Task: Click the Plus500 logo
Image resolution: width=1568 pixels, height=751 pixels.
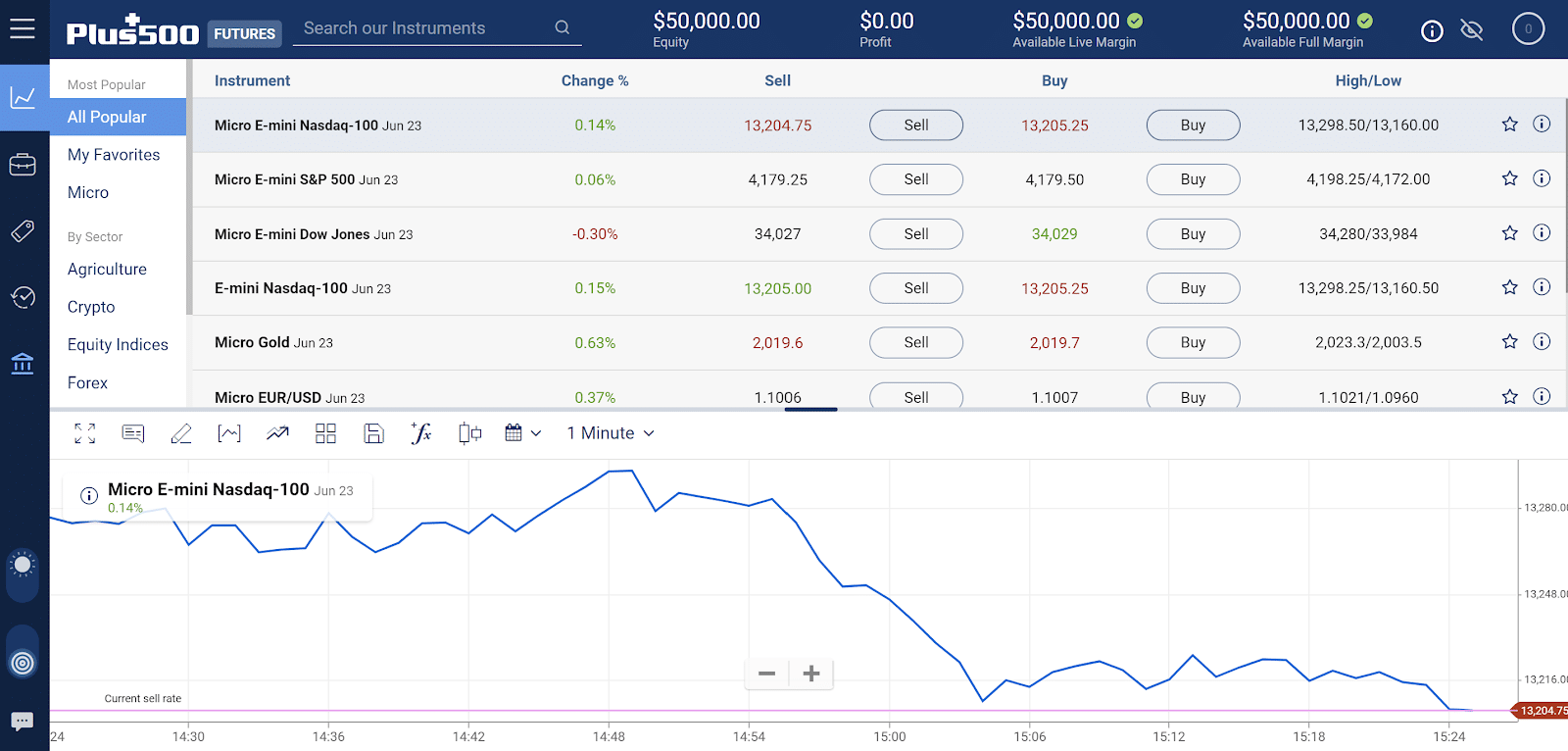Action: pyautogui.click(x=132, y=31)
